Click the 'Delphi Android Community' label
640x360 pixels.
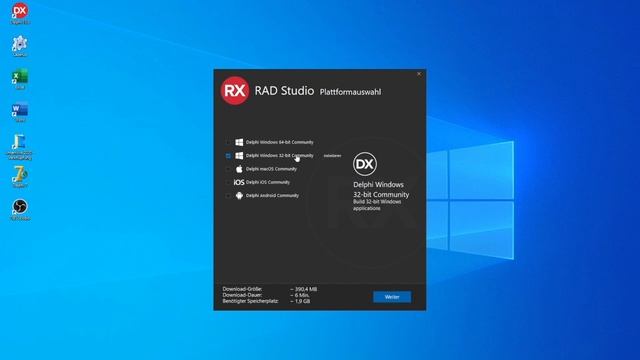(272, 196)
